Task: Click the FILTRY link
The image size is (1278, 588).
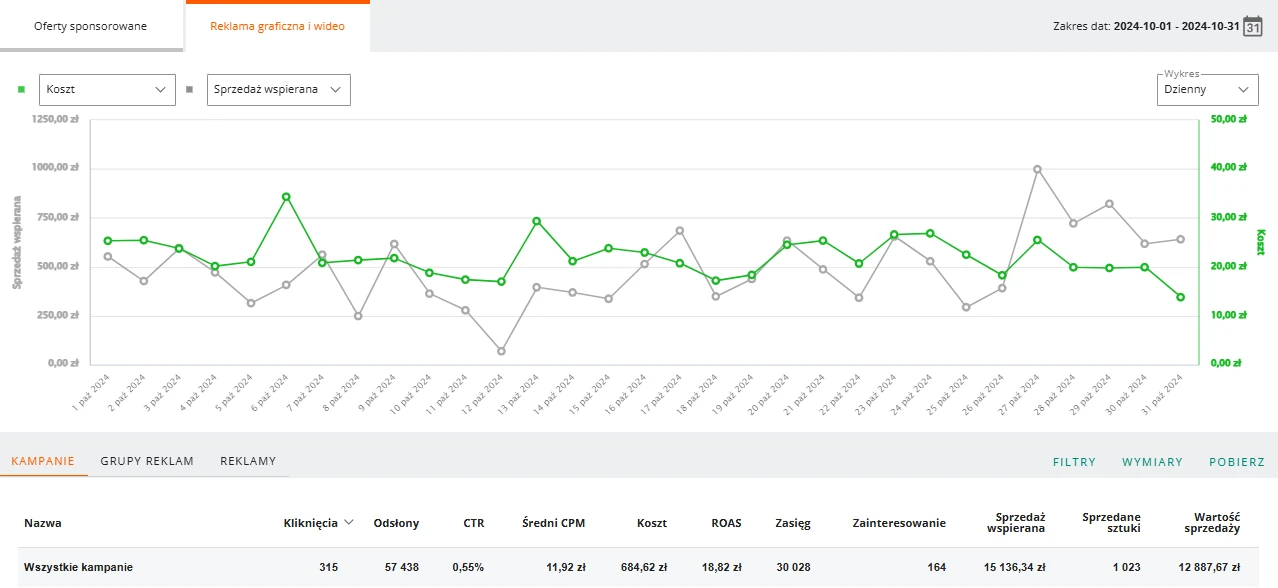Action: pyautogui.click(x=1074, y=462)
